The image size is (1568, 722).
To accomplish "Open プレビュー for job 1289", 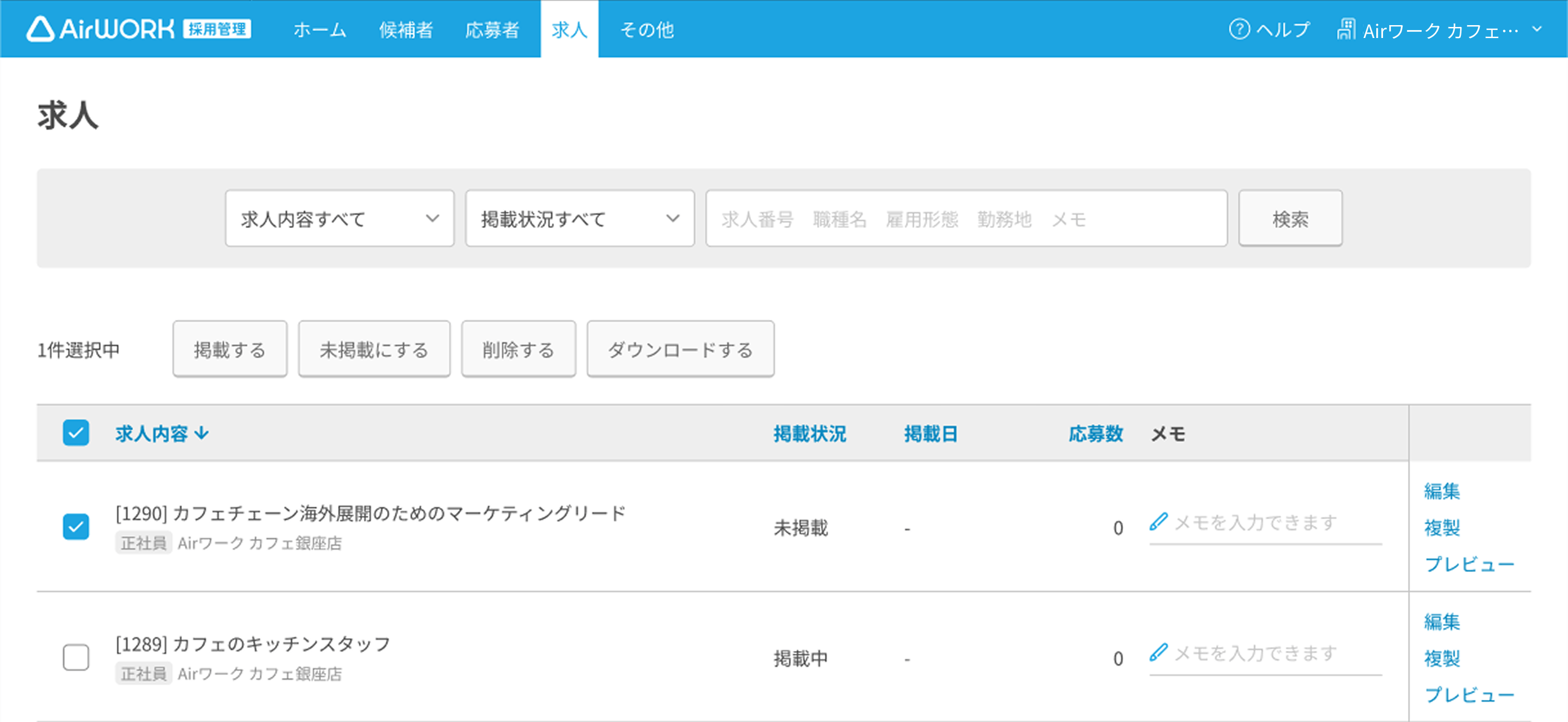I will [1469, 694].
